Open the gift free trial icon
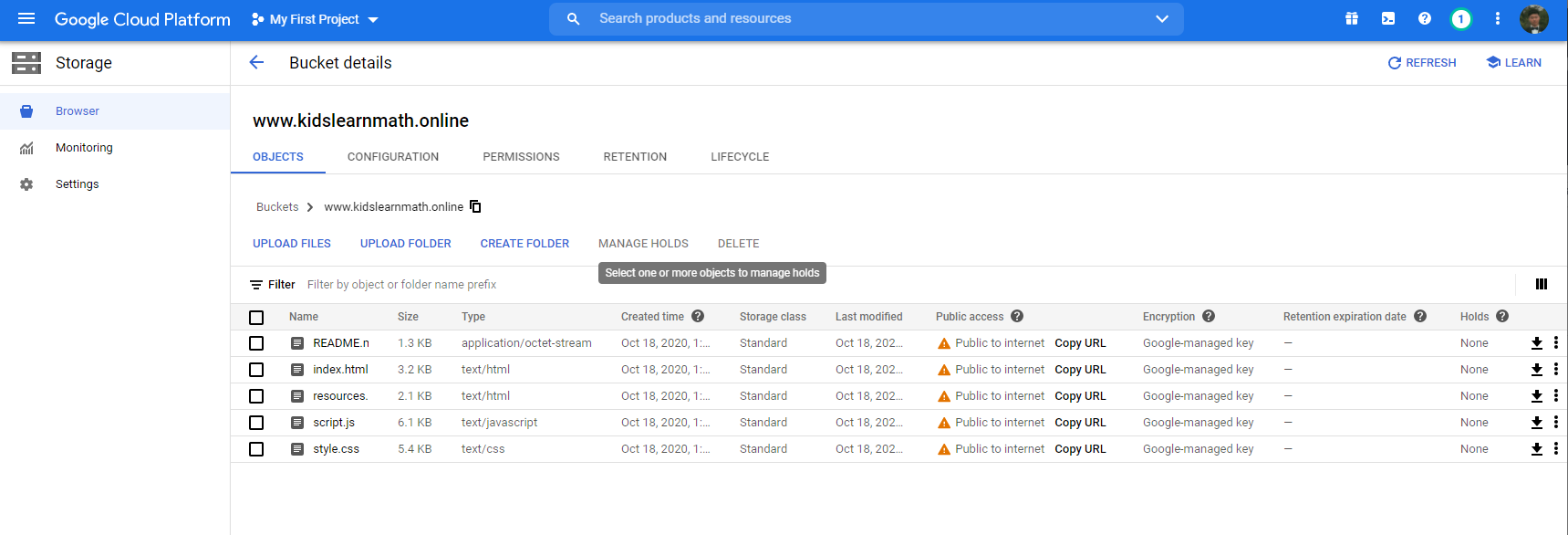Screen dimensions: 1568x535 (1352, 18)
